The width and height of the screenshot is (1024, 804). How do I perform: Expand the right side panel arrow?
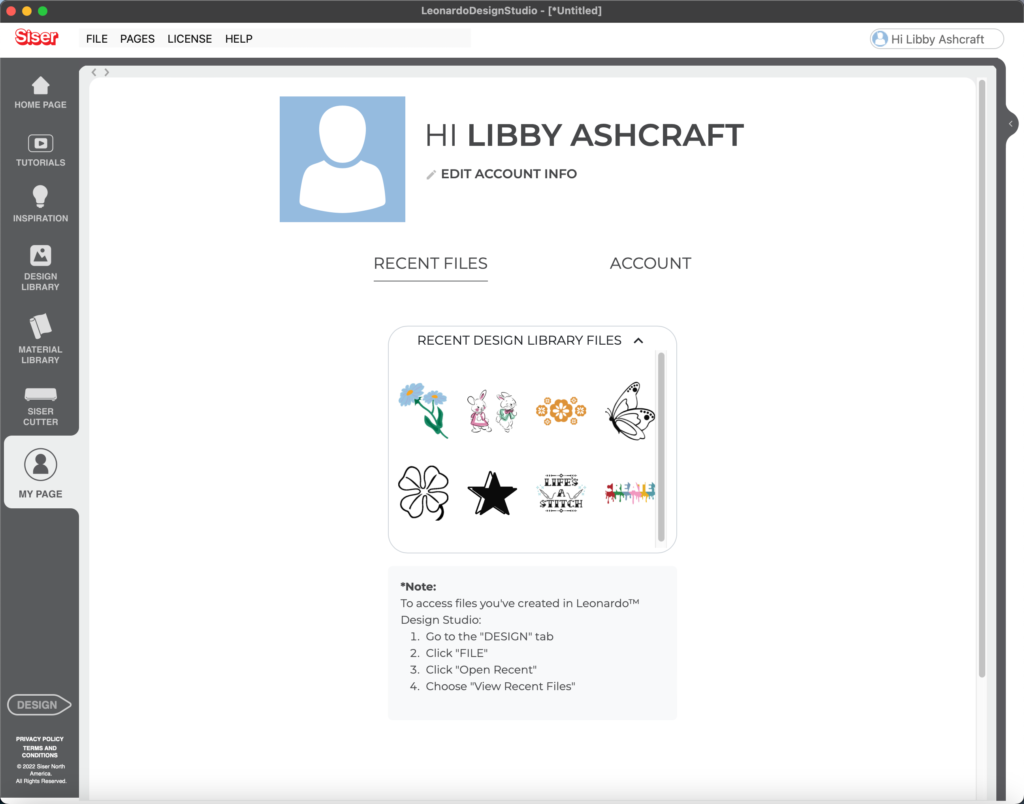(x=1011, y=123)
